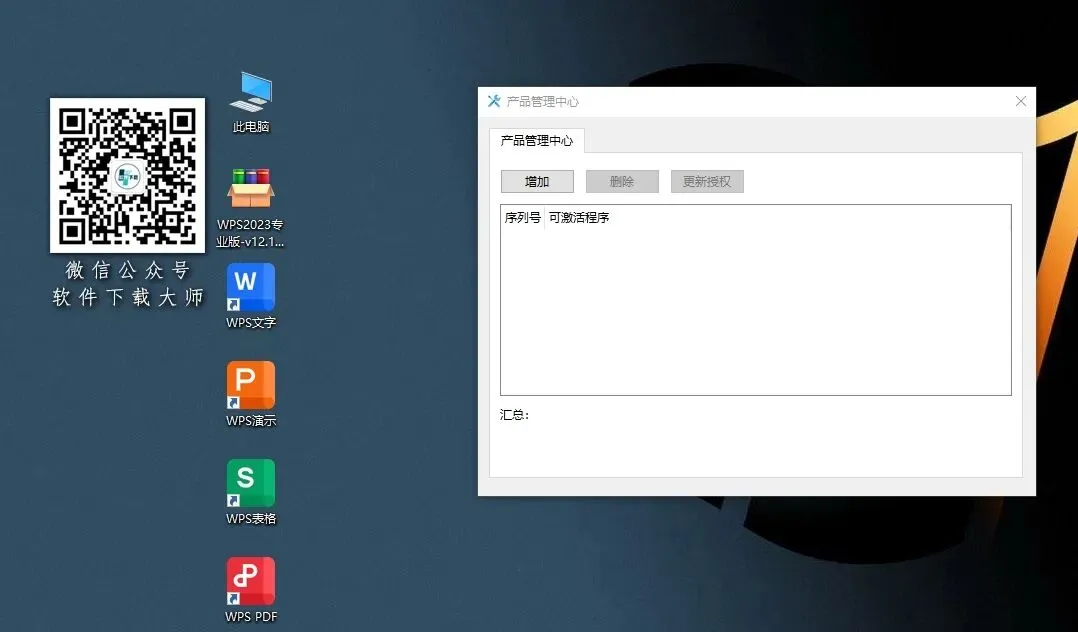Click the greyed 删除 button
The width and height of the screenshot is (1078, 632).
(622, 182)
